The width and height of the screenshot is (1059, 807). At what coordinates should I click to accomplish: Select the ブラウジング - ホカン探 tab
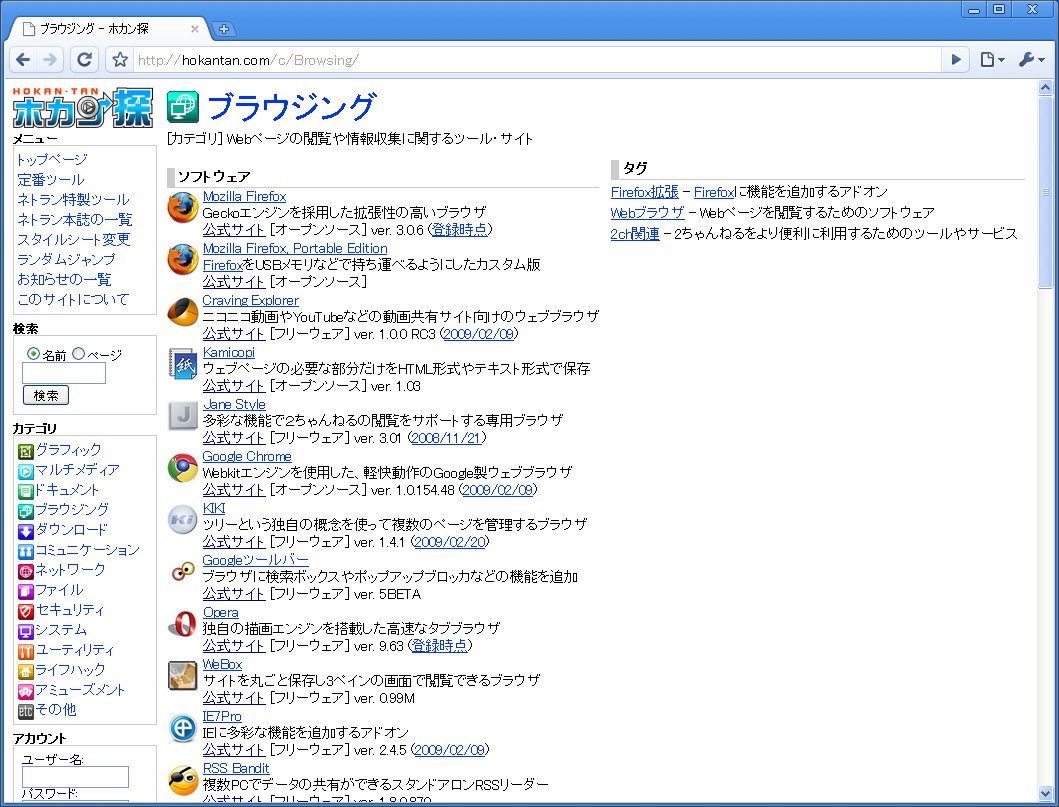108,29
